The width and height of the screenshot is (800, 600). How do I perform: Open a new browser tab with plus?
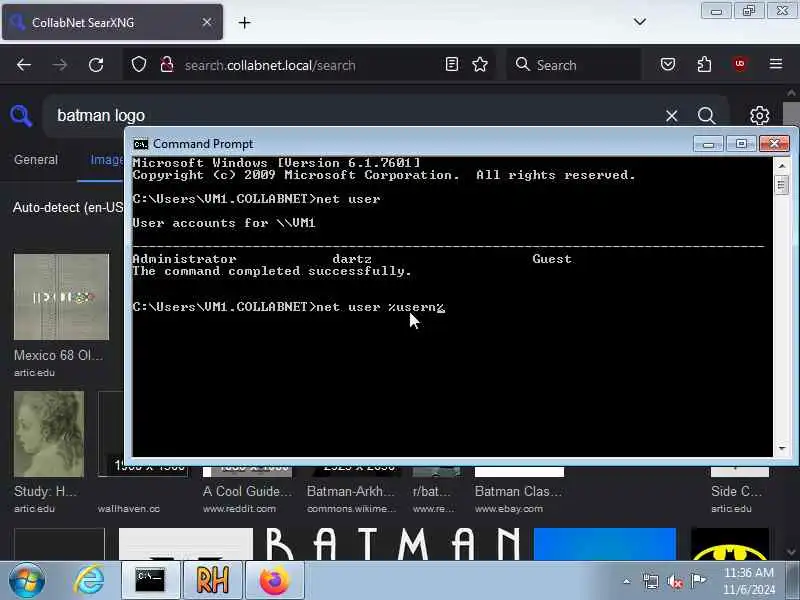pos(244,22)
